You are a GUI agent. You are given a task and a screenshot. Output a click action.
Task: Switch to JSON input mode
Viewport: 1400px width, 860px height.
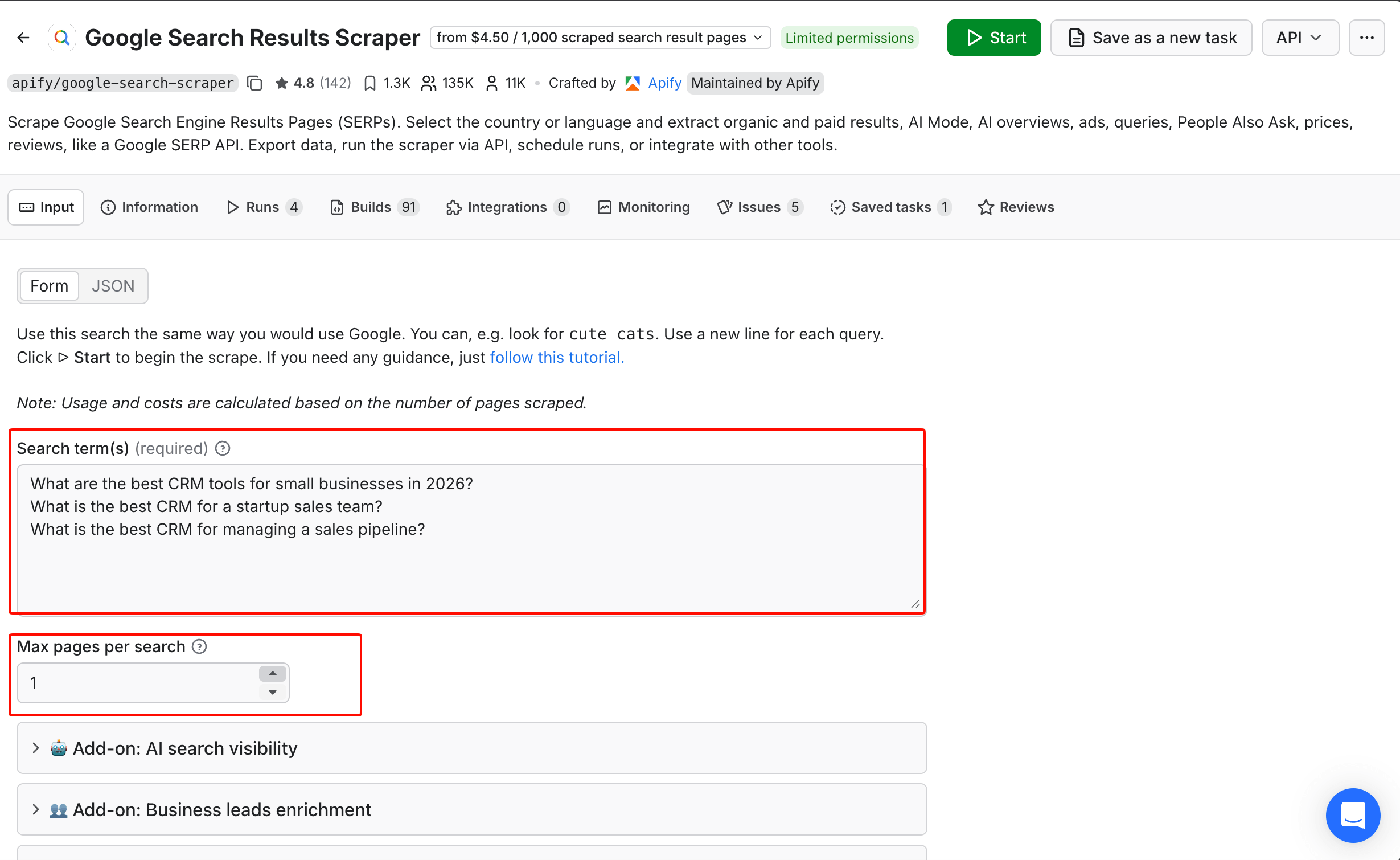tap(113, 286)
